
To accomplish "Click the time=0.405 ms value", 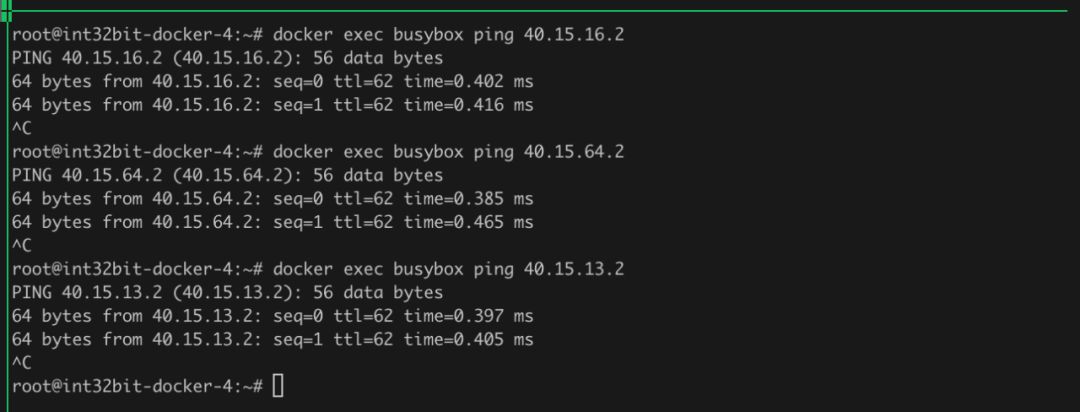I will (468, 339).
